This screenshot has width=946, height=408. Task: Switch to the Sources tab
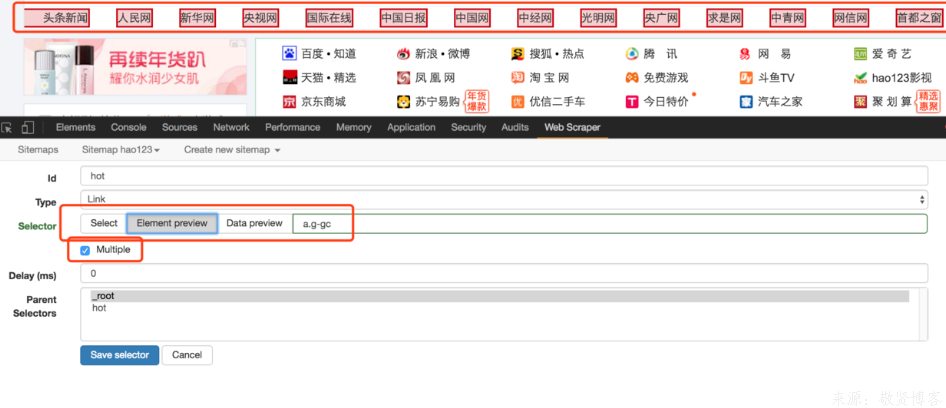[x=179, y=127]
